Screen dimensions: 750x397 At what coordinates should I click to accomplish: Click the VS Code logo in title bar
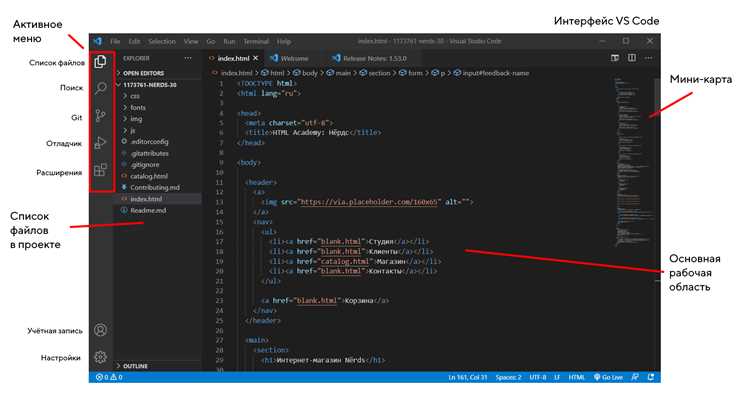click(x=98, y=41)
